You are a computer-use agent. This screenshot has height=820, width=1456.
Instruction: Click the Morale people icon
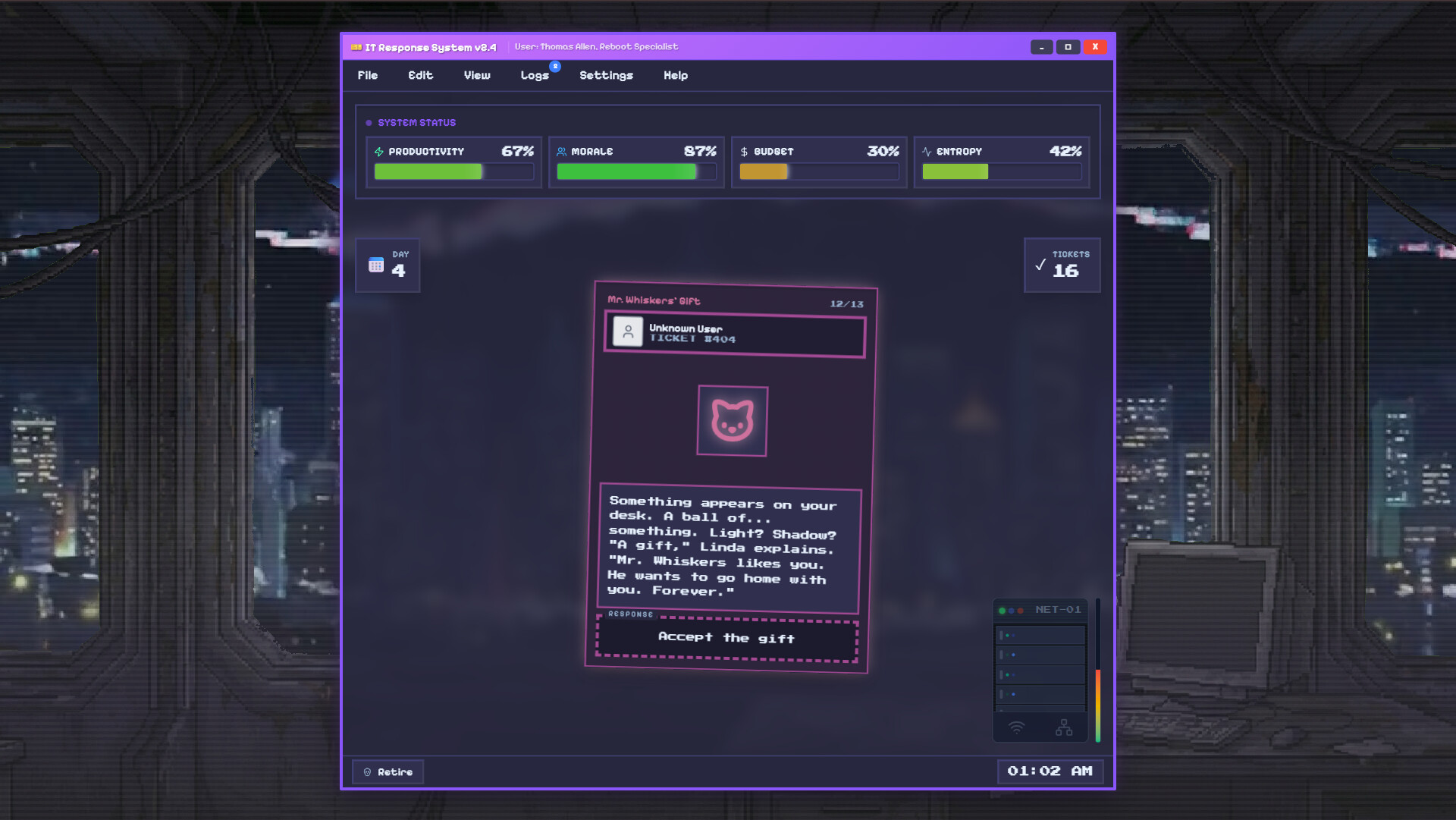[561, 151]
